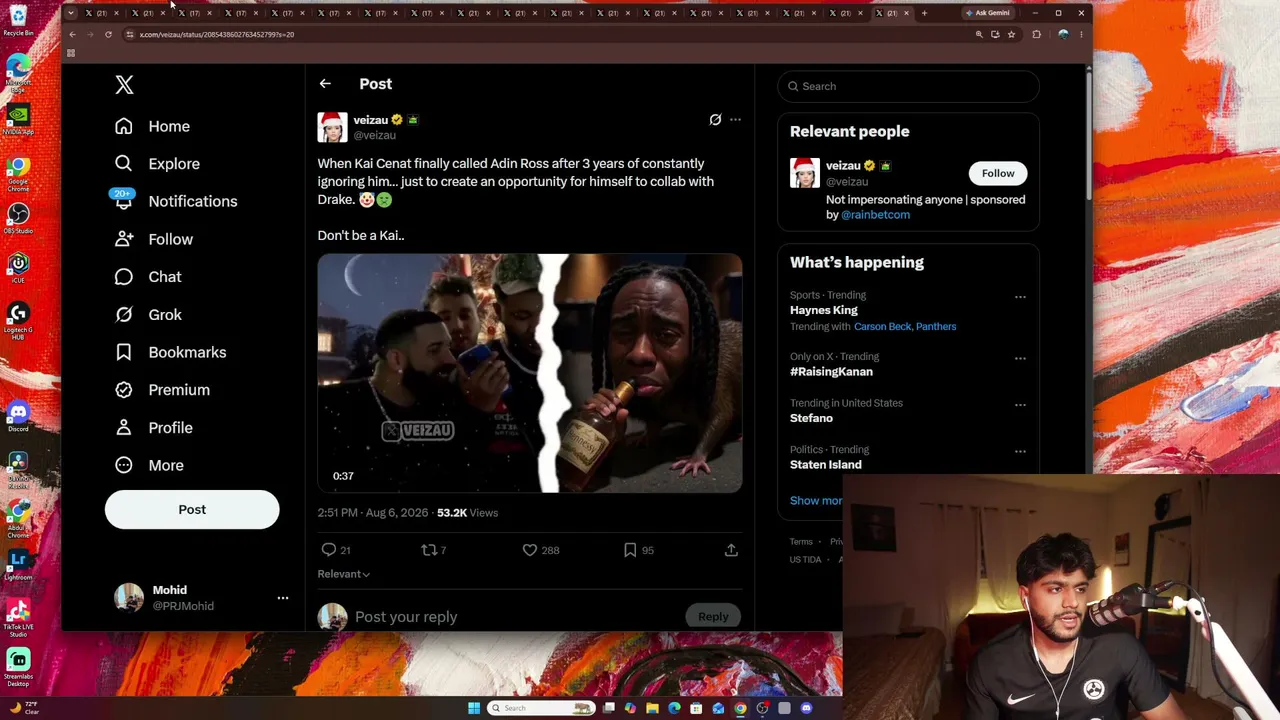Click the Windows taskbar Search box
The image size is (1280, 720).
[x=541, y=708]
